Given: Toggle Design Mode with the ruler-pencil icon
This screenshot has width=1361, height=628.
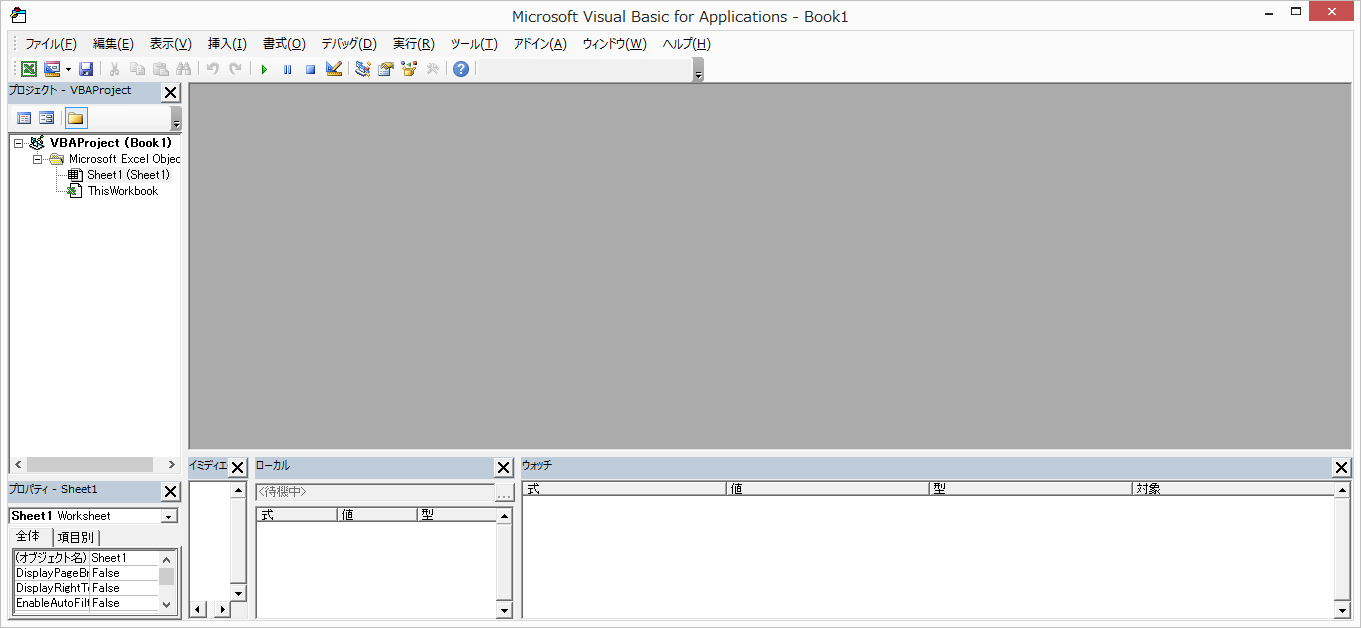Looking at the screenshot, I should coord(333,68).
